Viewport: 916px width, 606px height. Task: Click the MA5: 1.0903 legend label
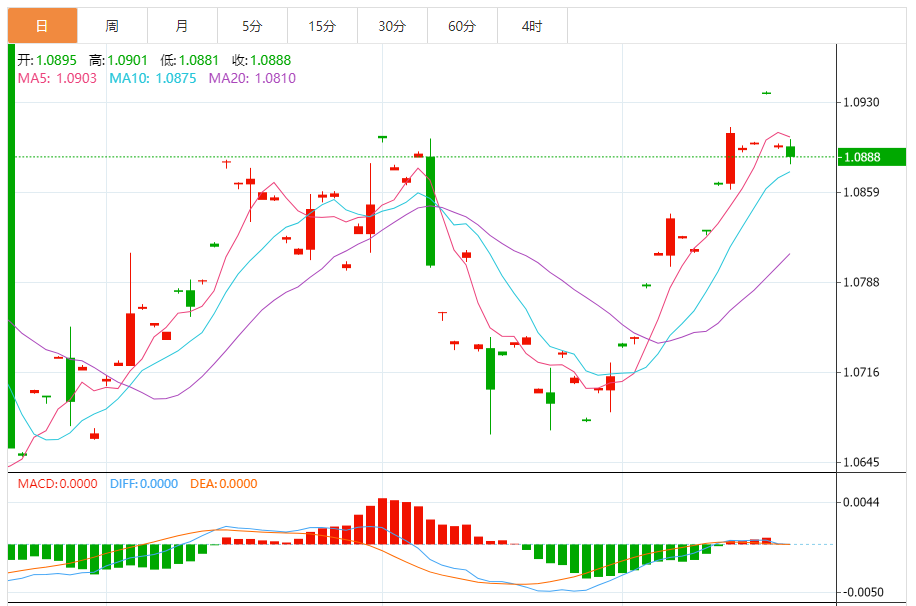tap(57, 78)
